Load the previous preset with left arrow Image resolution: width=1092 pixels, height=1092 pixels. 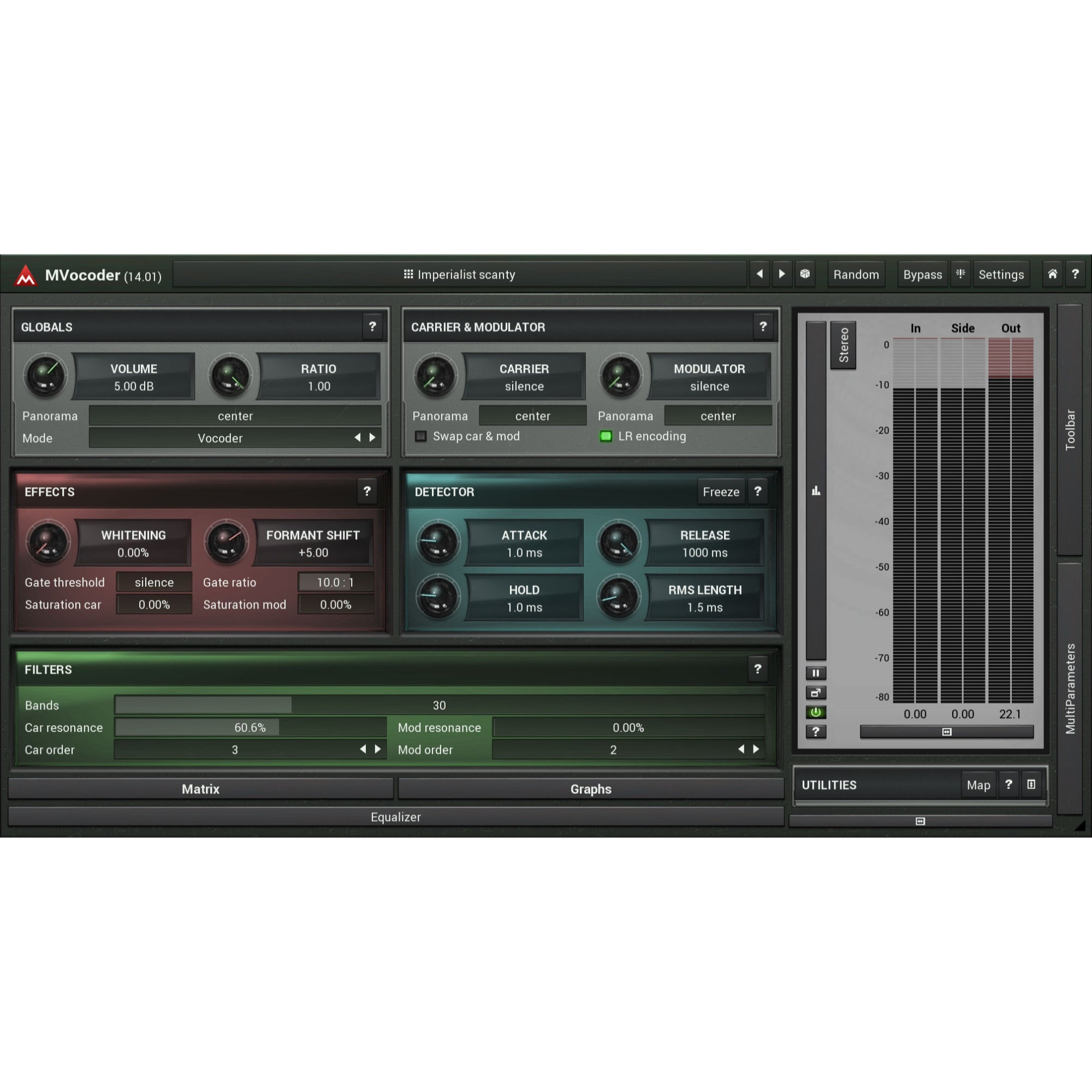(x=759, y=274)
